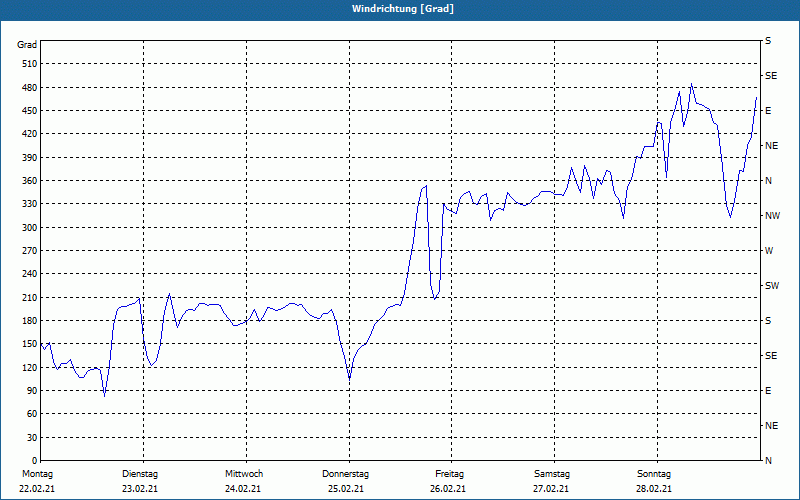Click the 'Sonntag' day label
This screenshot has width=800, height=500.
[x=654, y=474]
